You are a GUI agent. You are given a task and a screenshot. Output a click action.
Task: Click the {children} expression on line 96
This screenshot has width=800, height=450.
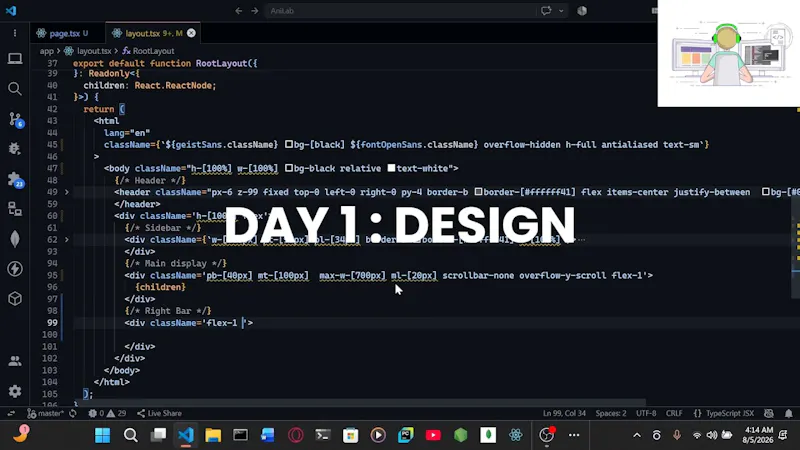click(x=160, y=287)
